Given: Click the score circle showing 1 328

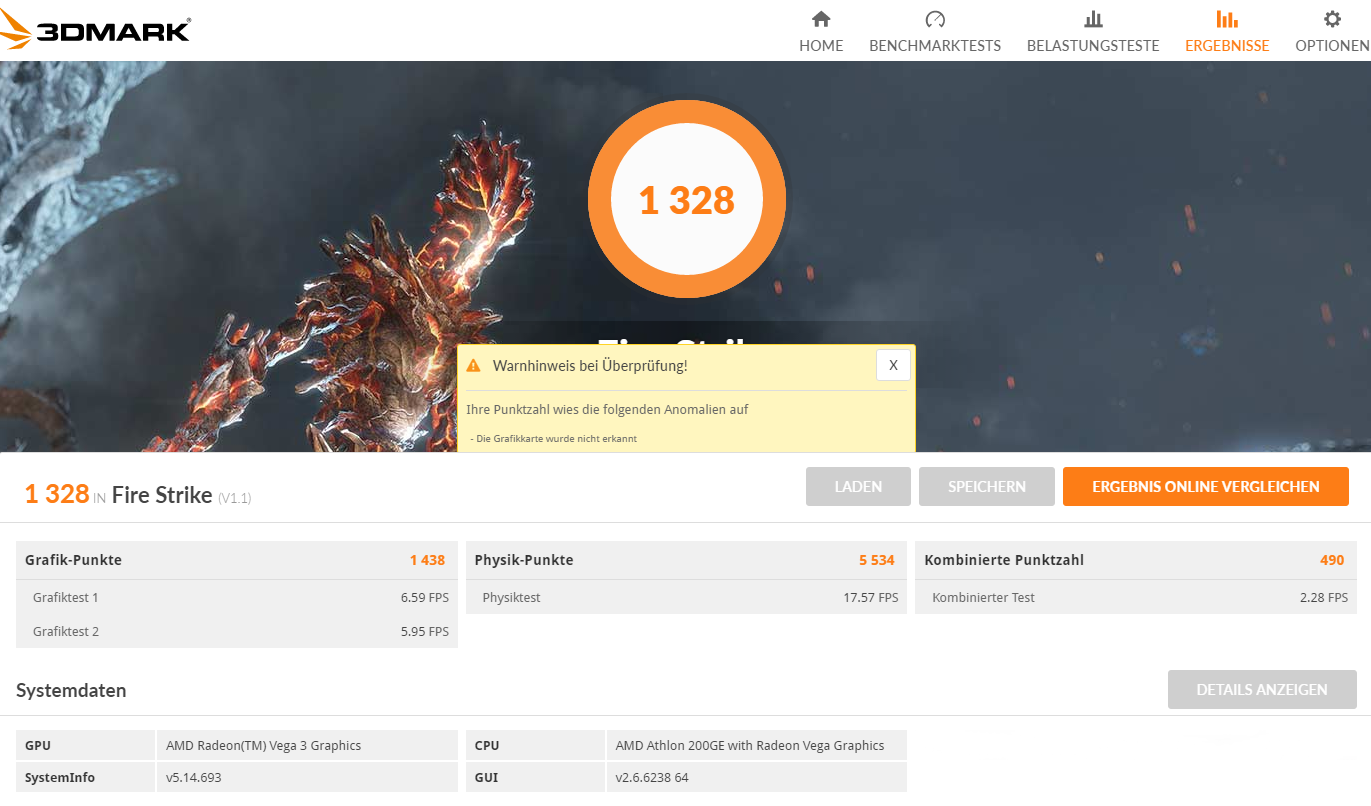Looking at the screenshot, I should tap(687, 200).
